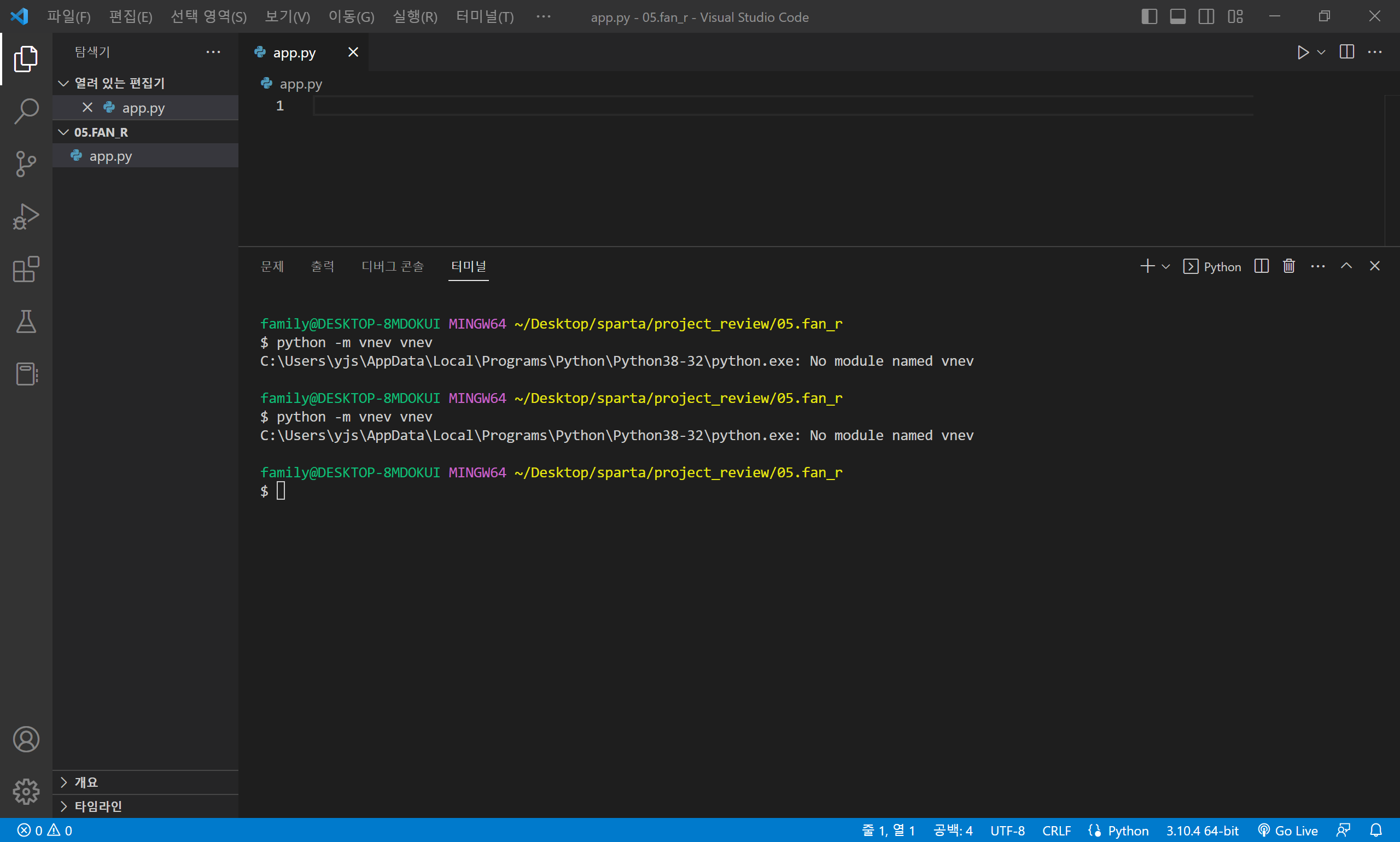Open the Search view
This screenshot has width=1400, height=842.
[26, 111]
